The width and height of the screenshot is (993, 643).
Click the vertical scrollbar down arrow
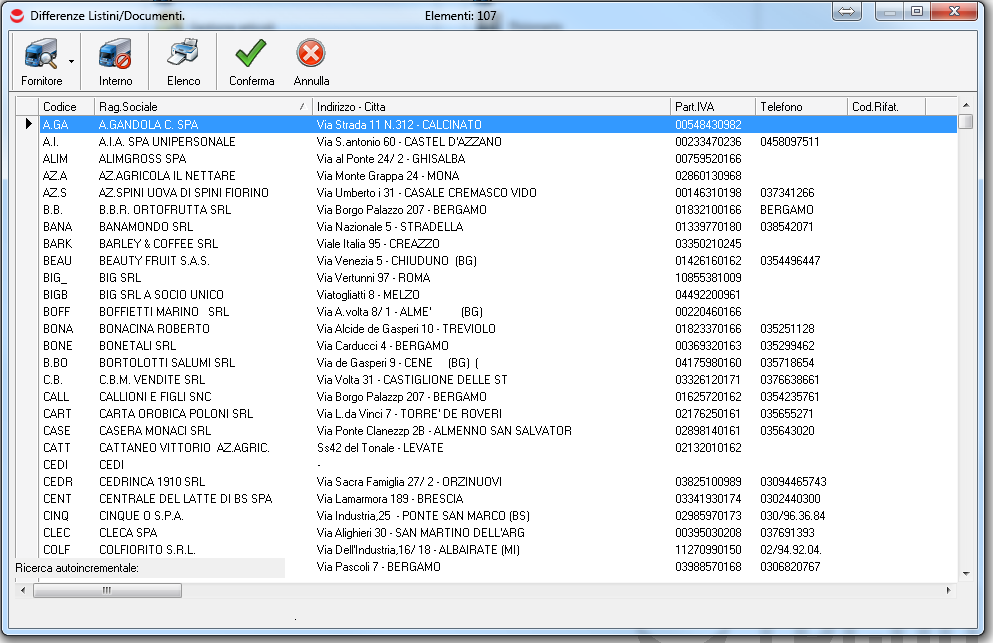coord(965,572)
